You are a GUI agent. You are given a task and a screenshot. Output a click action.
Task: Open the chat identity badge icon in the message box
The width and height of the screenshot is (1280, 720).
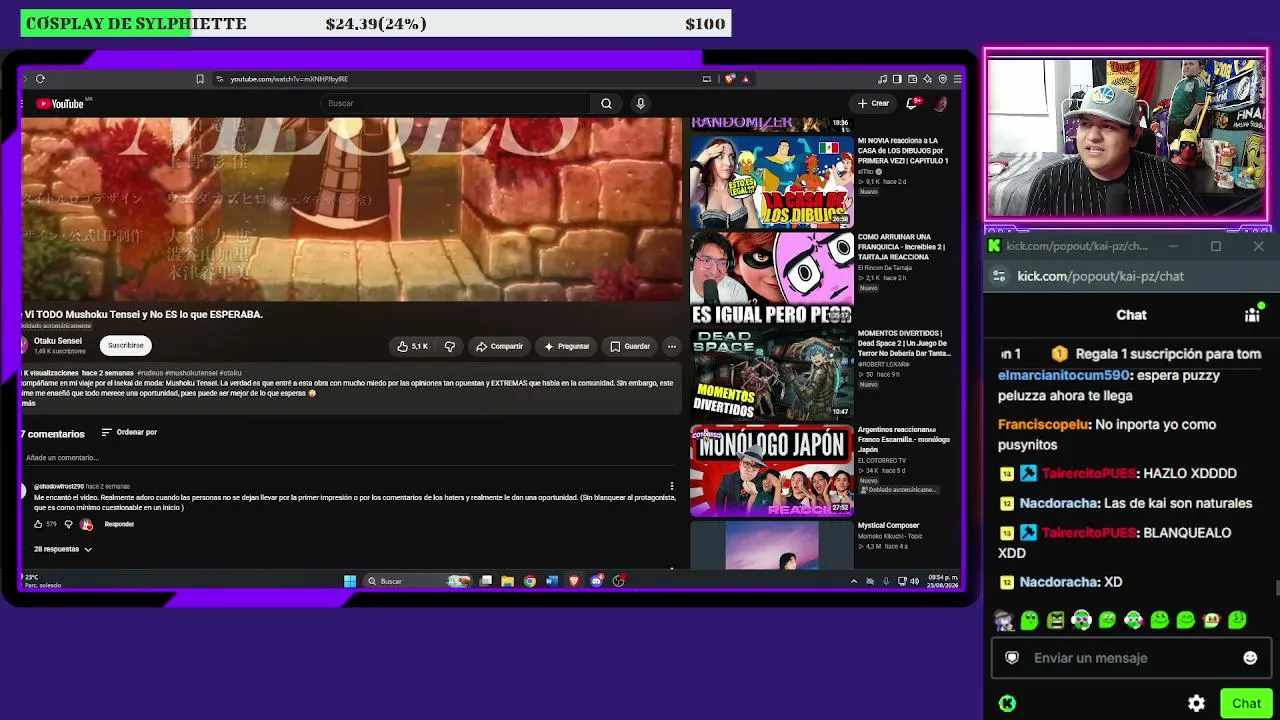click(x=1012, y=658)
